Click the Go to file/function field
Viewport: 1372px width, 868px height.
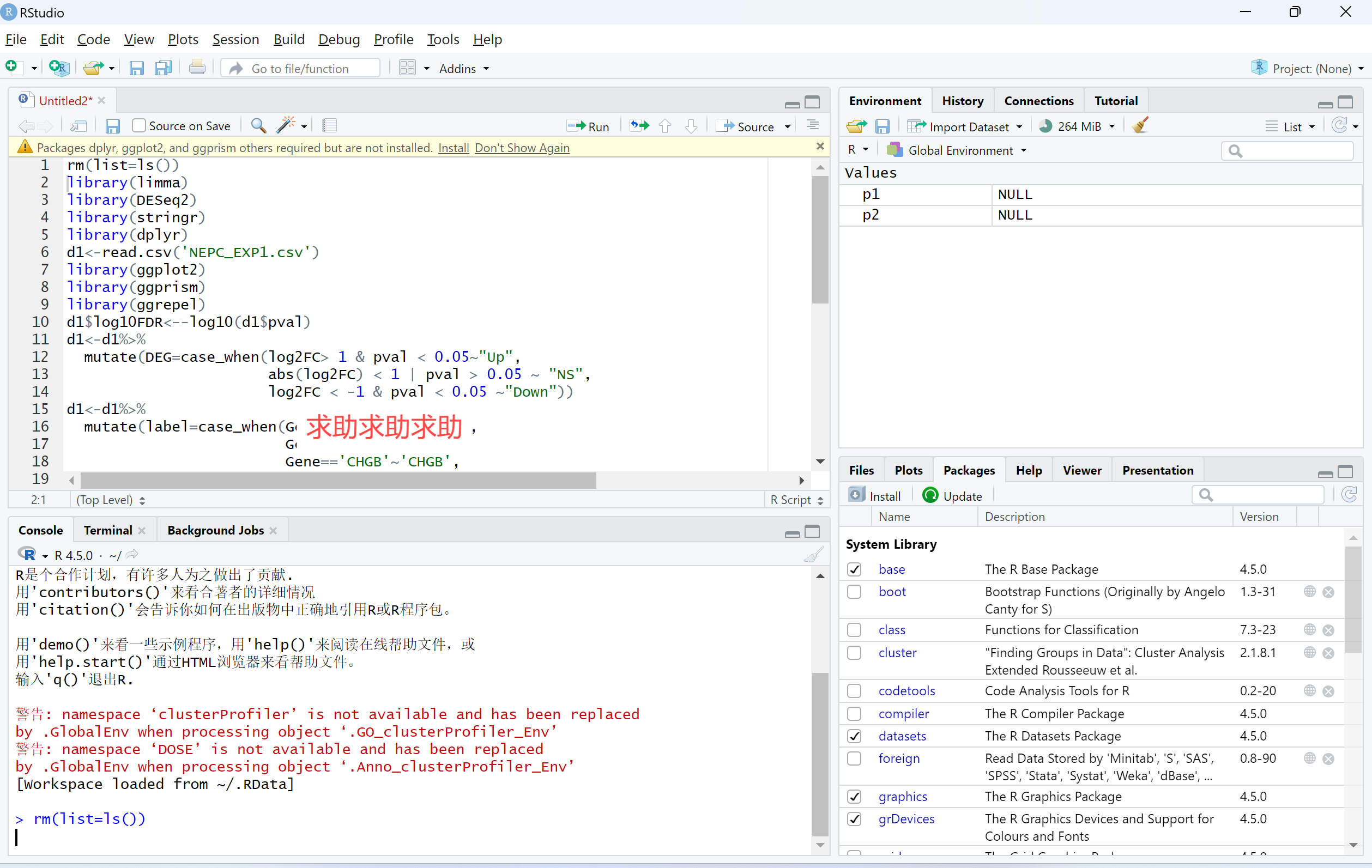(300, 68)
